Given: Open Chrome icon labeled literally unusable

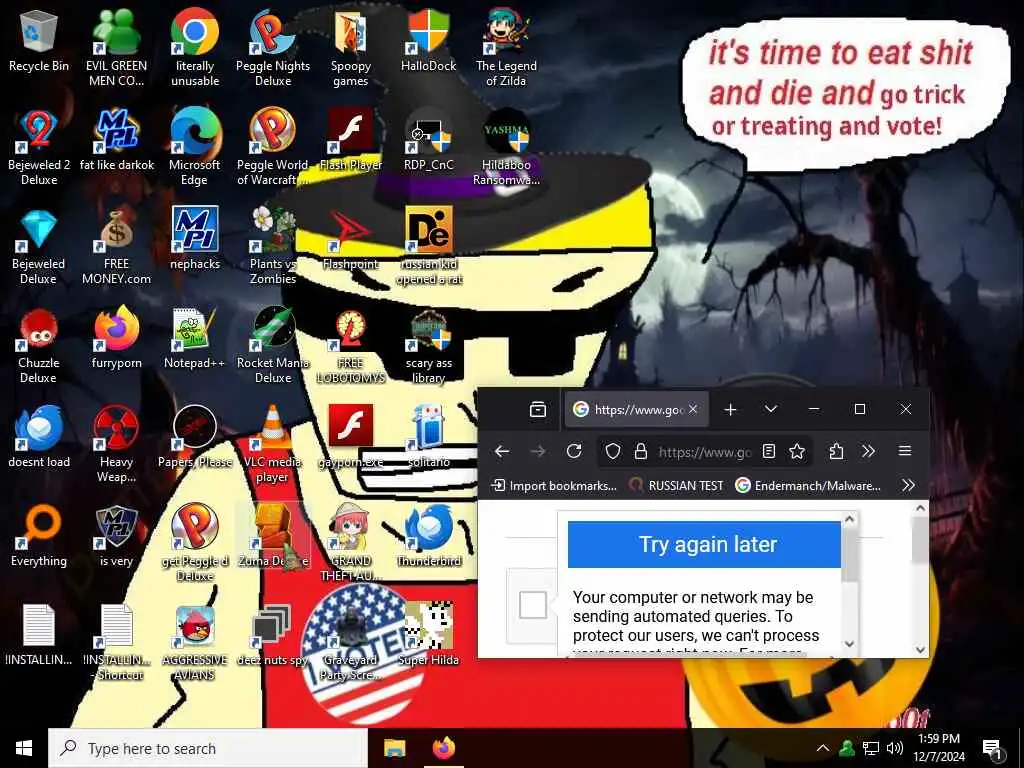Looking at the screenshot, I should [195, 48].
